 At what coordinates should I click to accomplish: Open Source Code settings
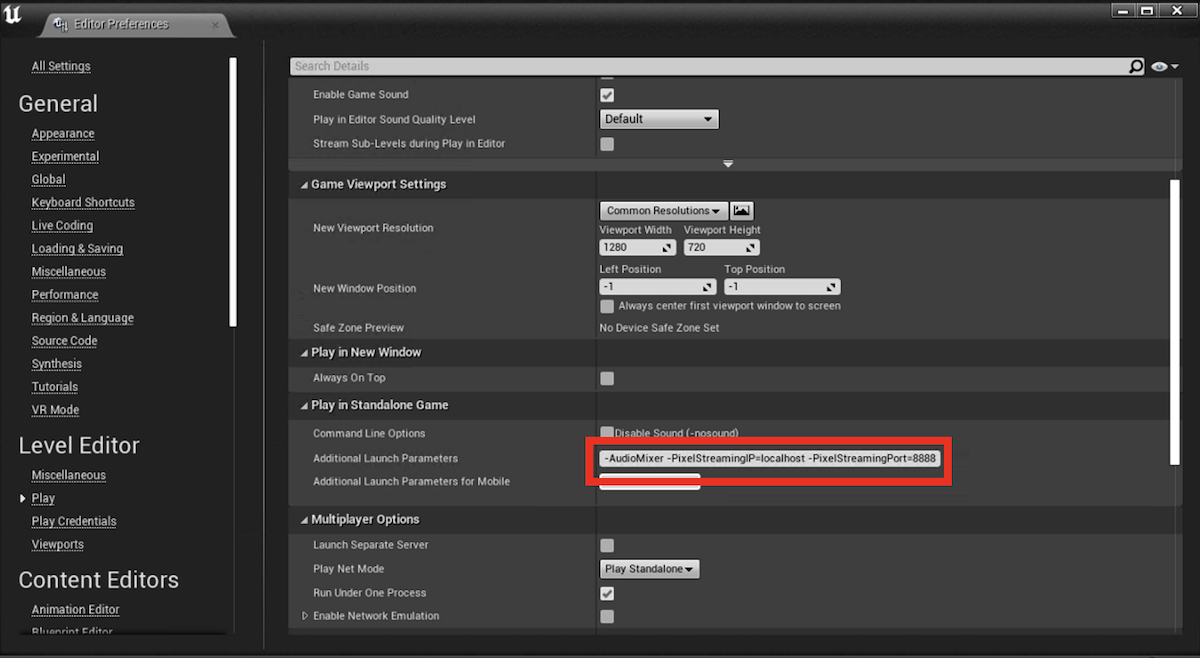point(64,341)
